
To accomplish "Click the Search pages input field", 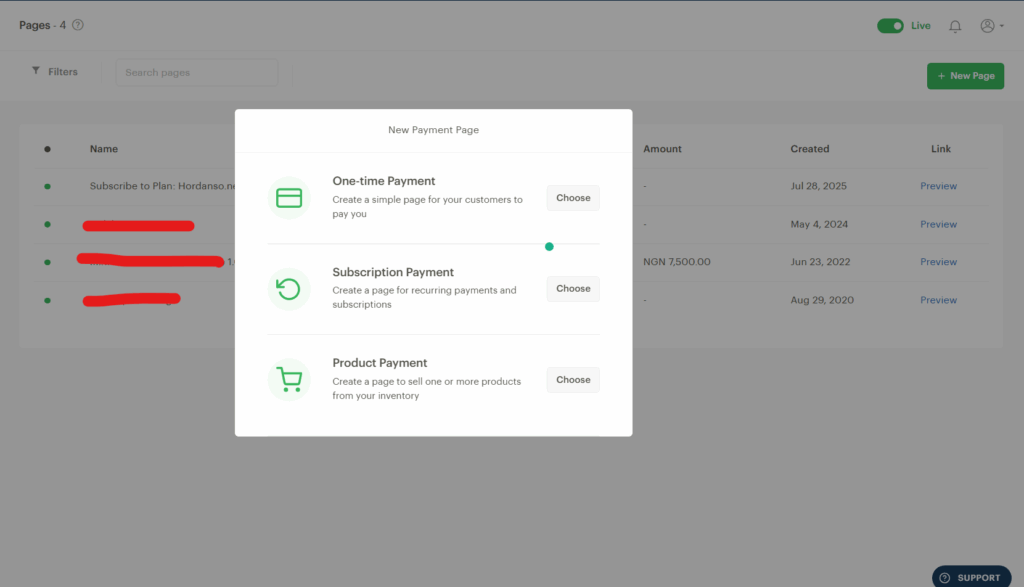I will point(197,72).
